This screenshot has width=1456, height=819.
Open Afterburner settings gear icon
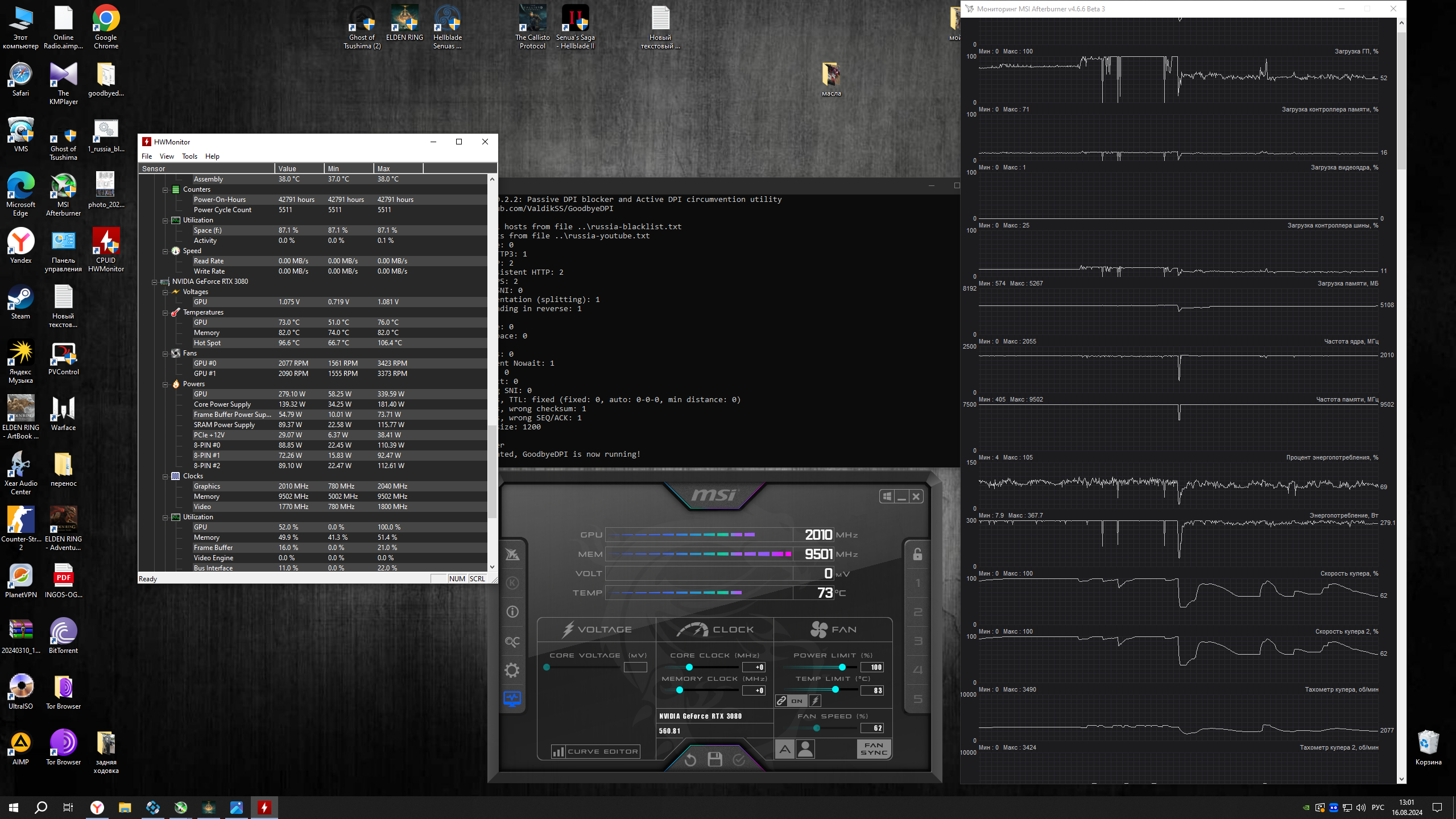pos(512,670)
